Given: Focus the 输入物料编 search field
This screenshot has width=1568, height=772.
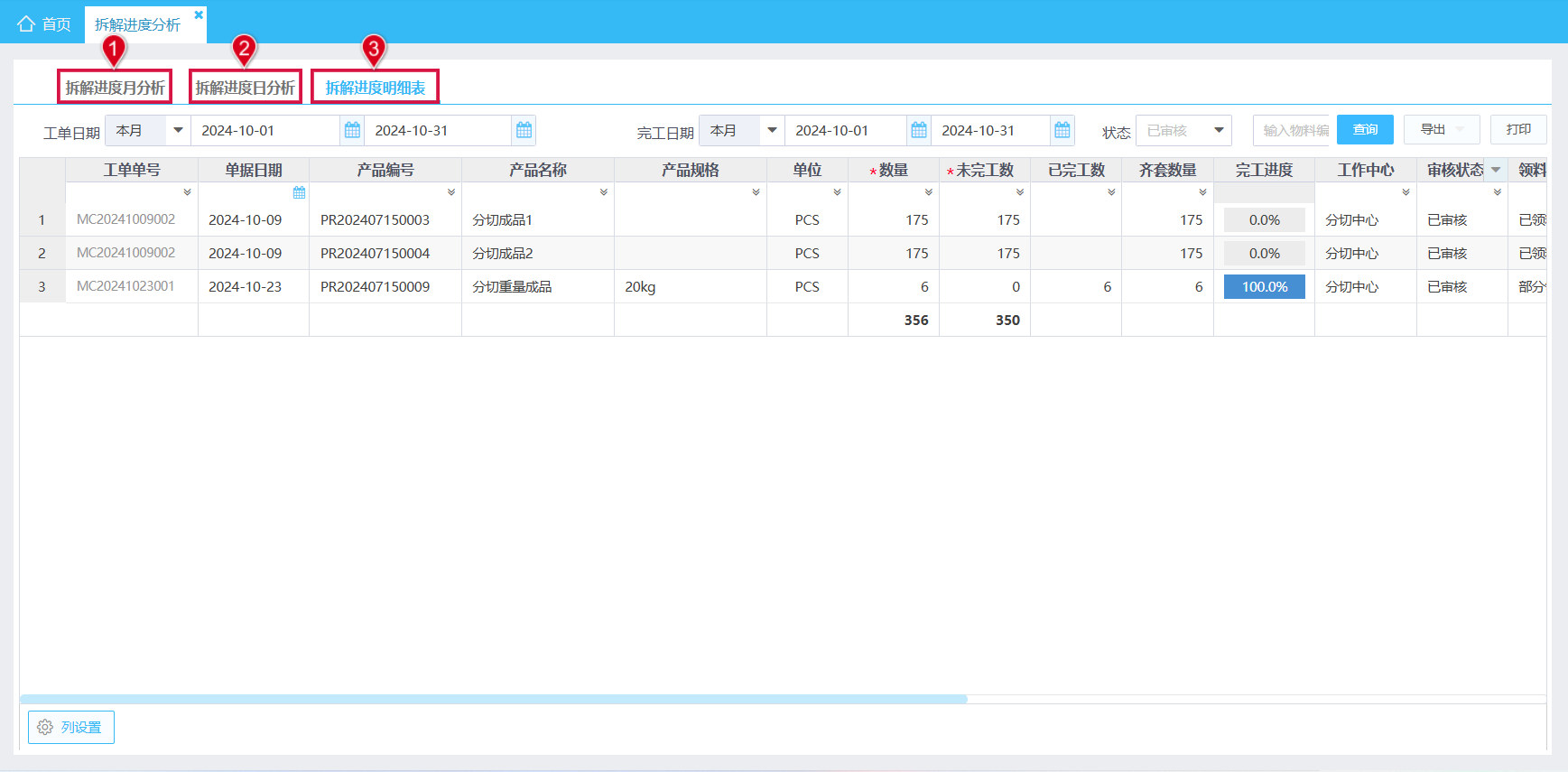Looking at the screenshot, I should 1294,130.
